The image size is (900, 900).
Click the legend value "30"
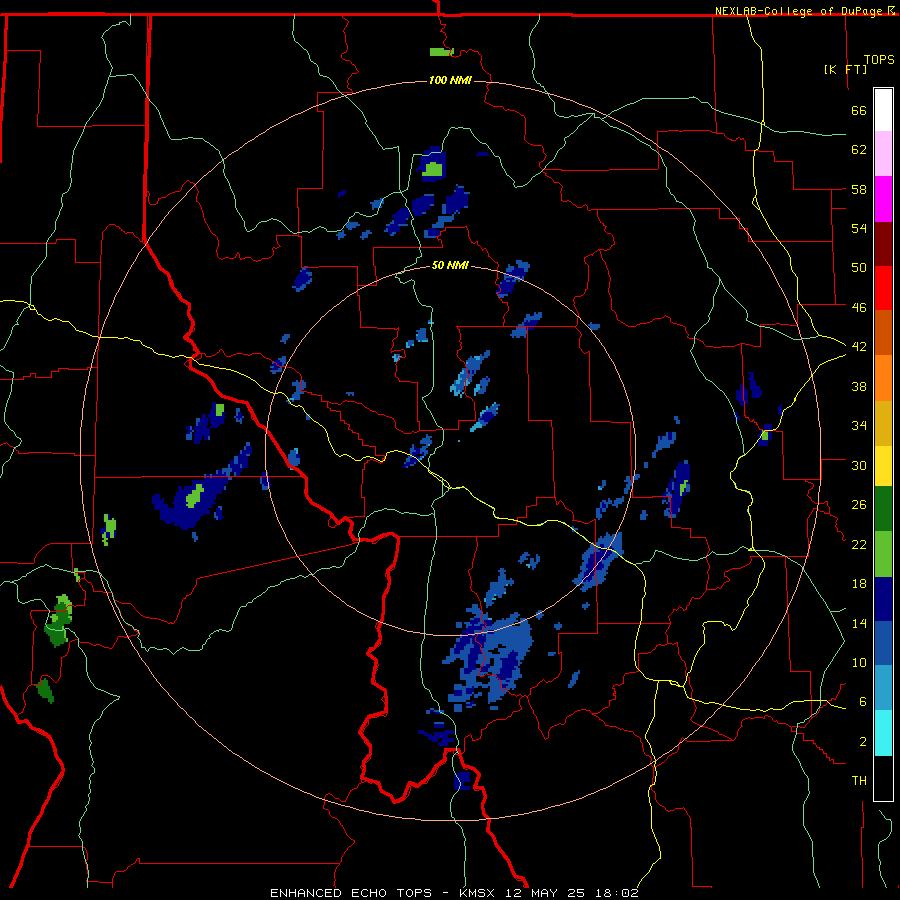point(859,465)
